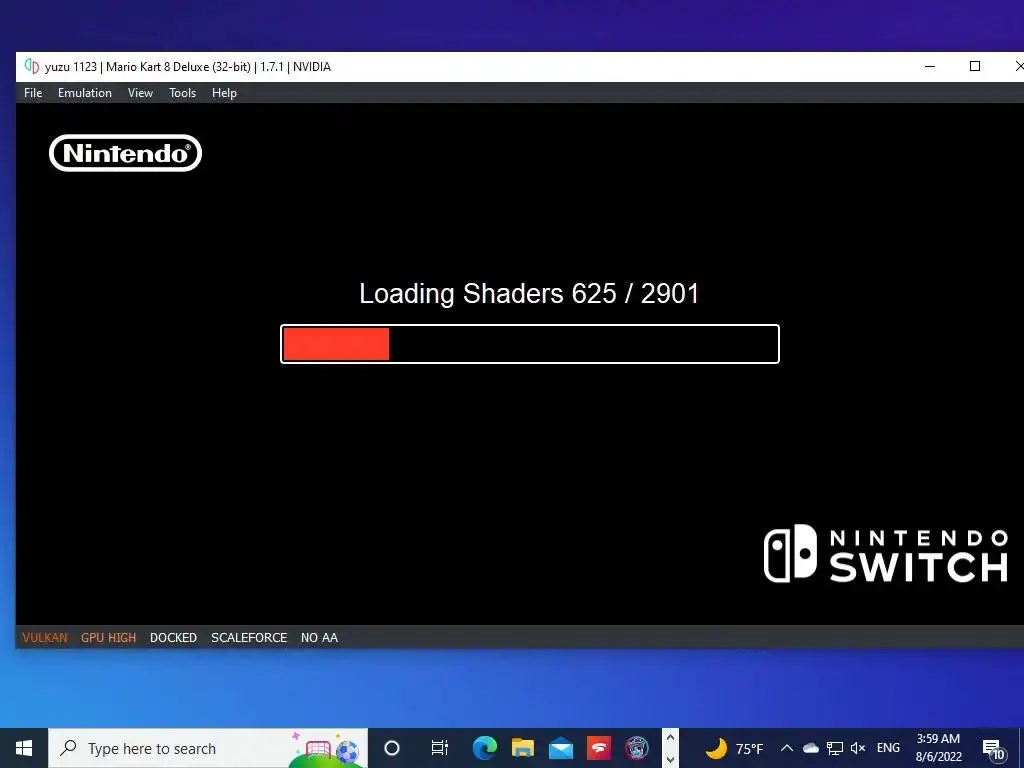This screenshot has width=1024, height=768.
Task: Click the taskbar search box
Action: [x=208, y=748]
